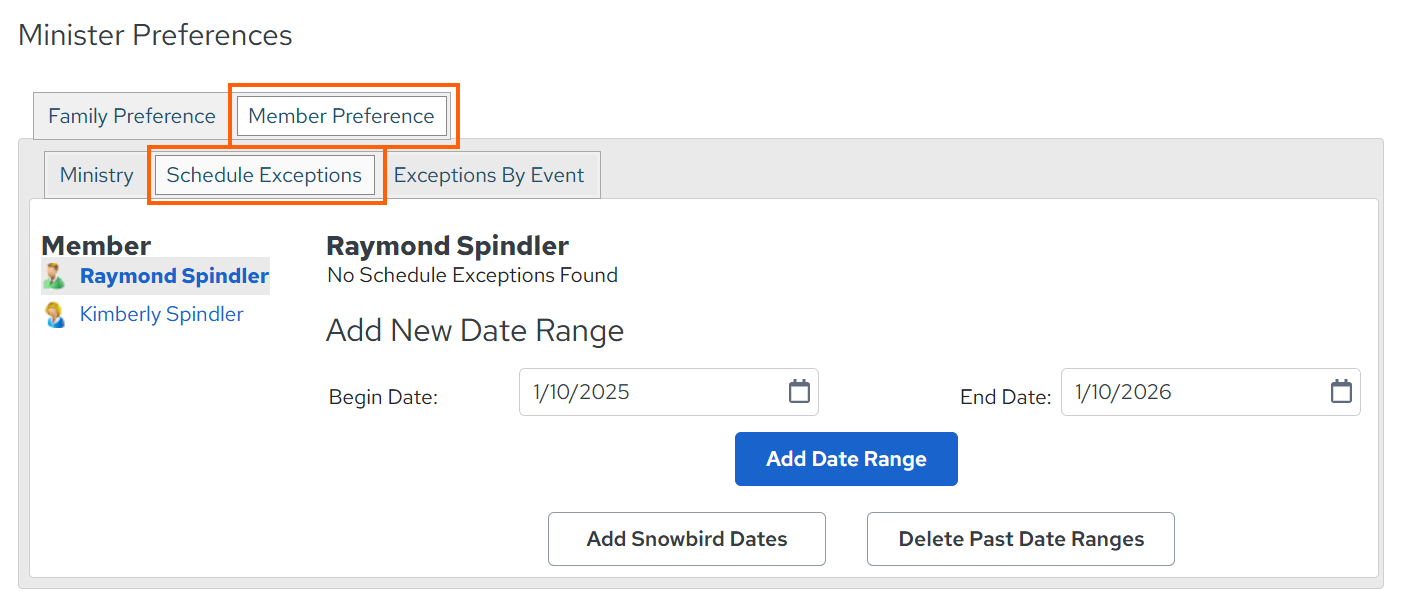Click the Add New Date Range heading
Image resolution: width=1406 pixels, height=606 pixels.
[475, 331]
